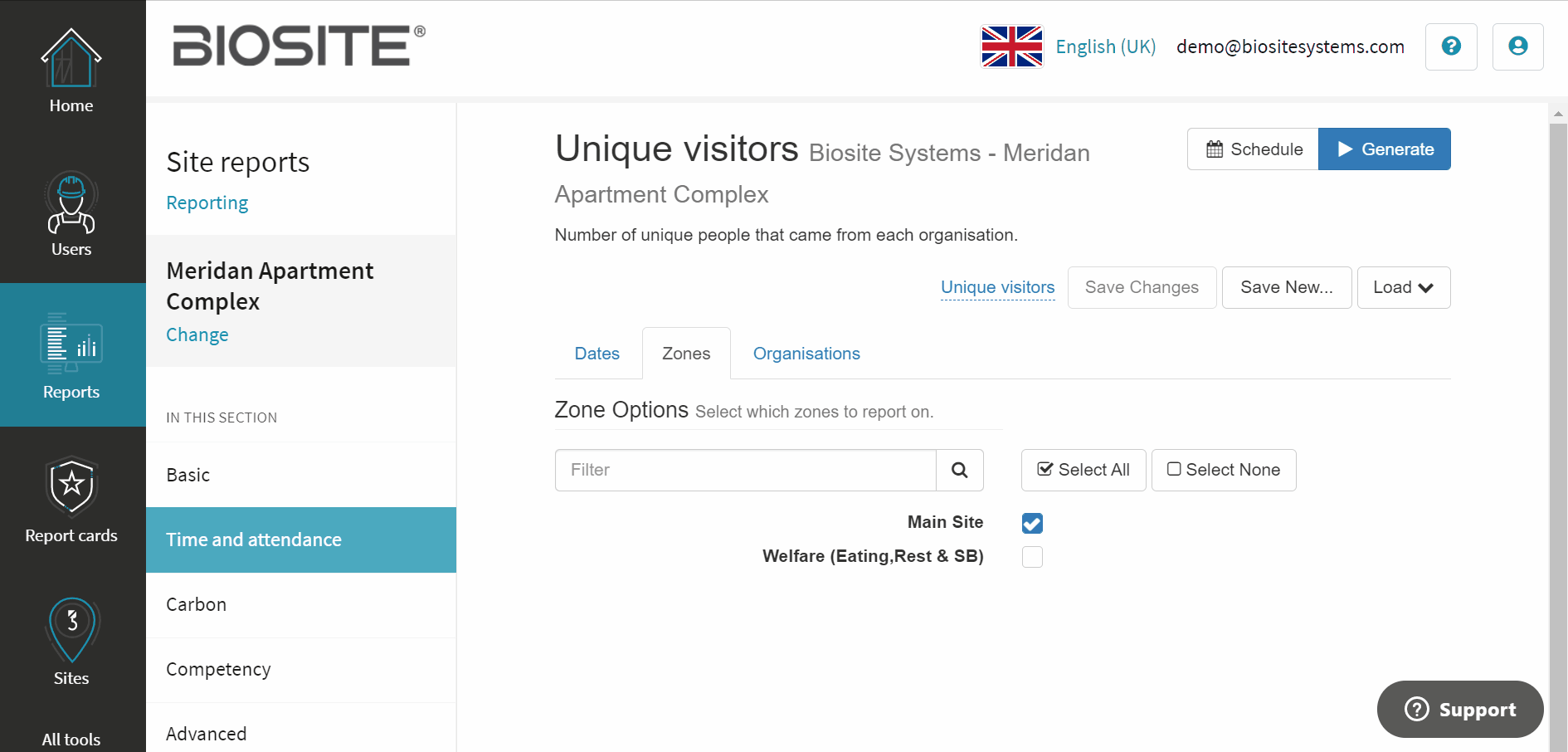Follow the Change site link
1568x752 pixels.
coord(197,334)
